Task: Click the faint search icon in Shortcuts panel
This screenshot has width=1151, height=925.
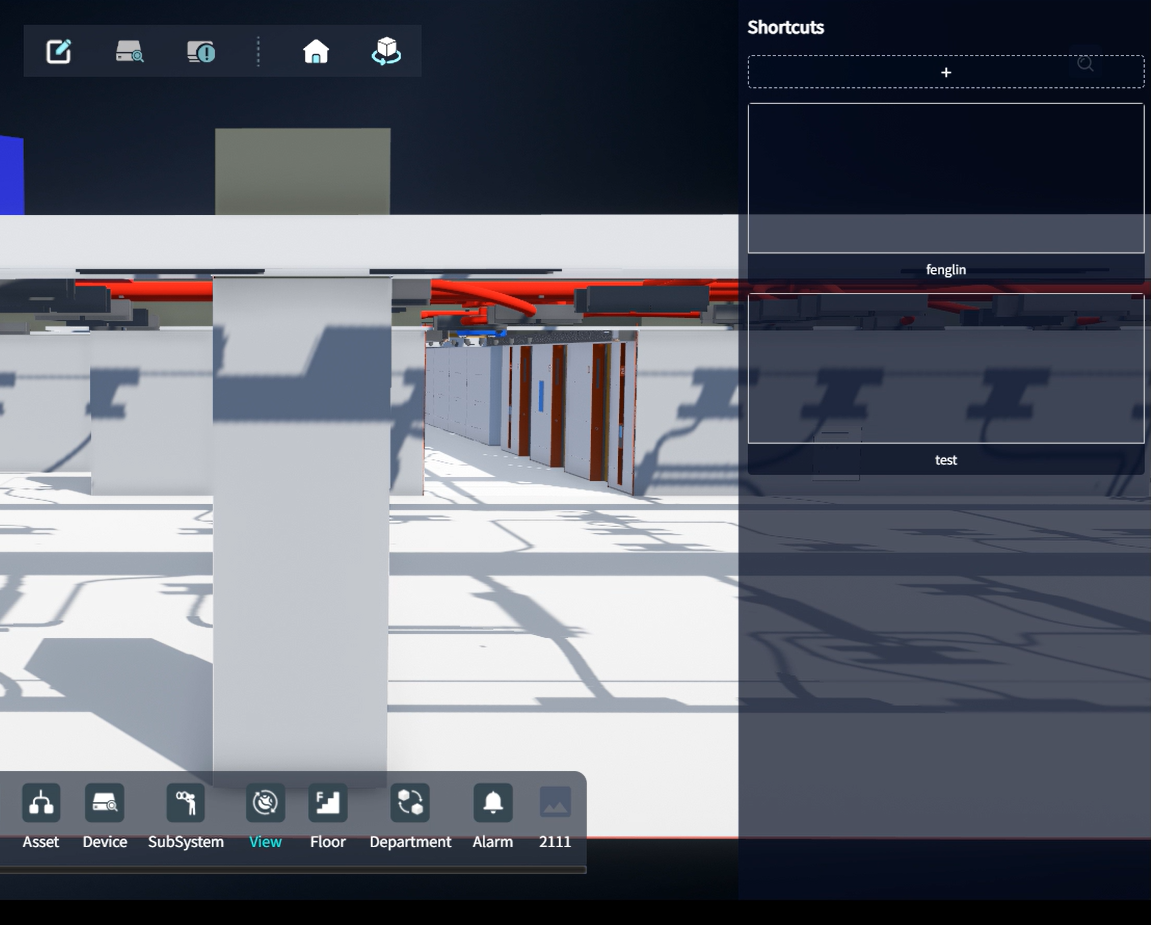Action: (x=1085, y=64)
